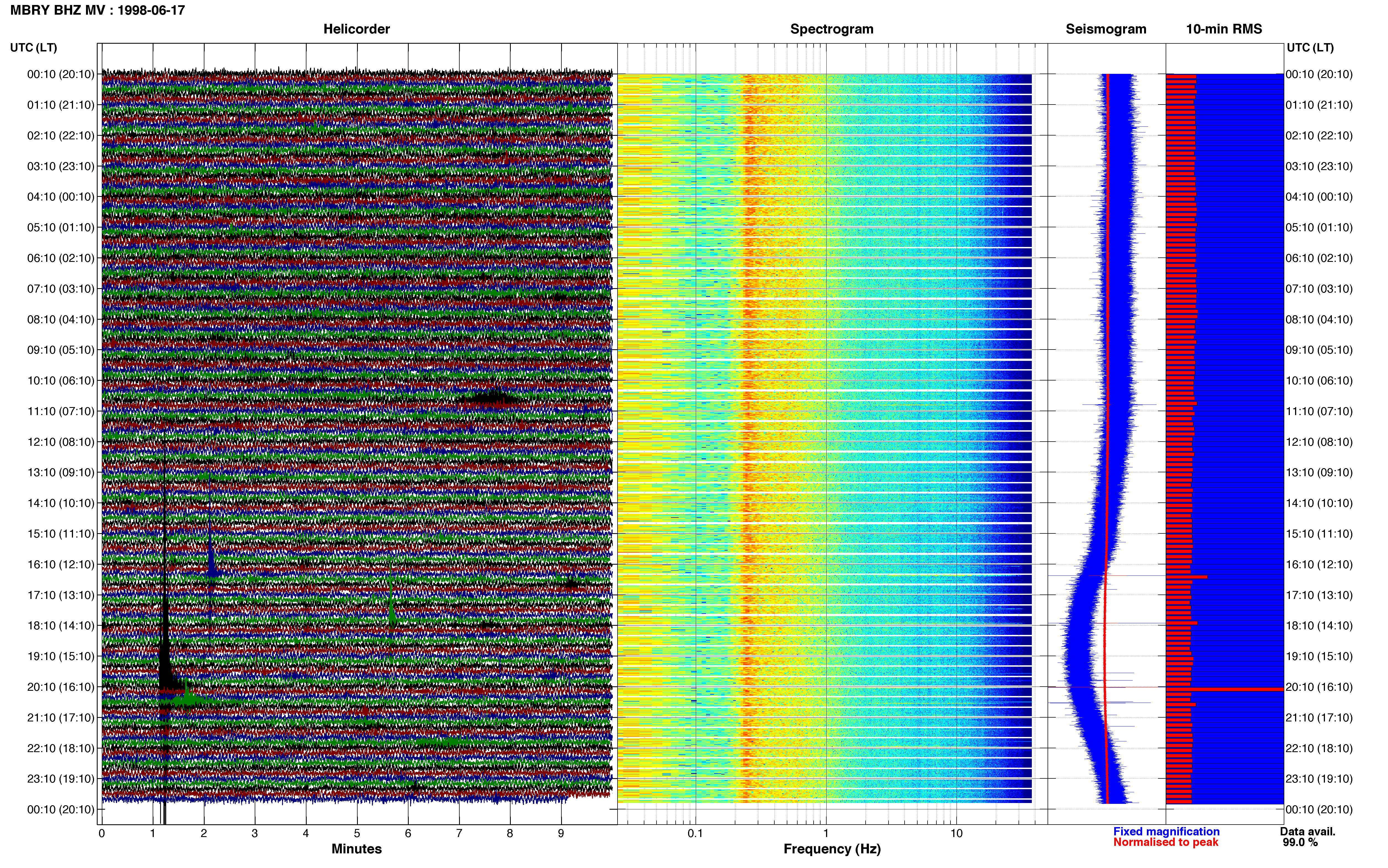Select the Spectrogram panel heading
1388x868 pixels.
832,29
